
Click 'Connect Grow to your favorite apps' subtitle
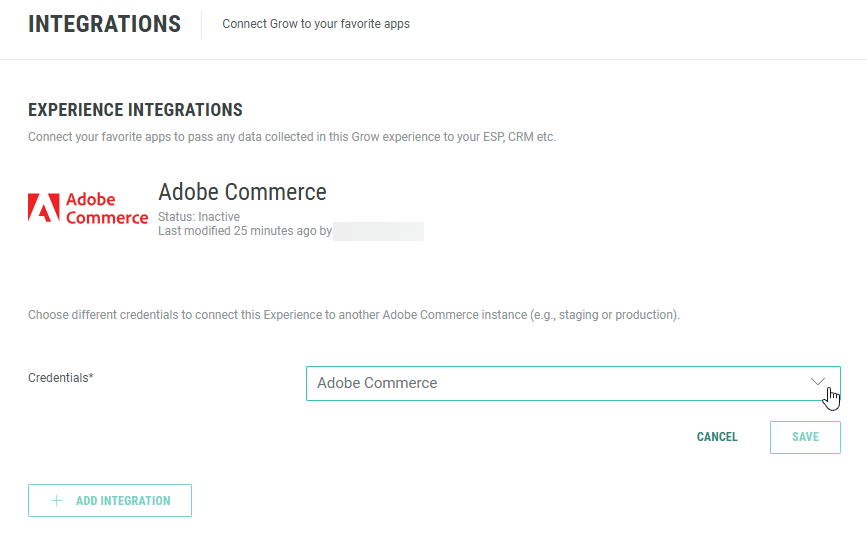pos(316,24)
